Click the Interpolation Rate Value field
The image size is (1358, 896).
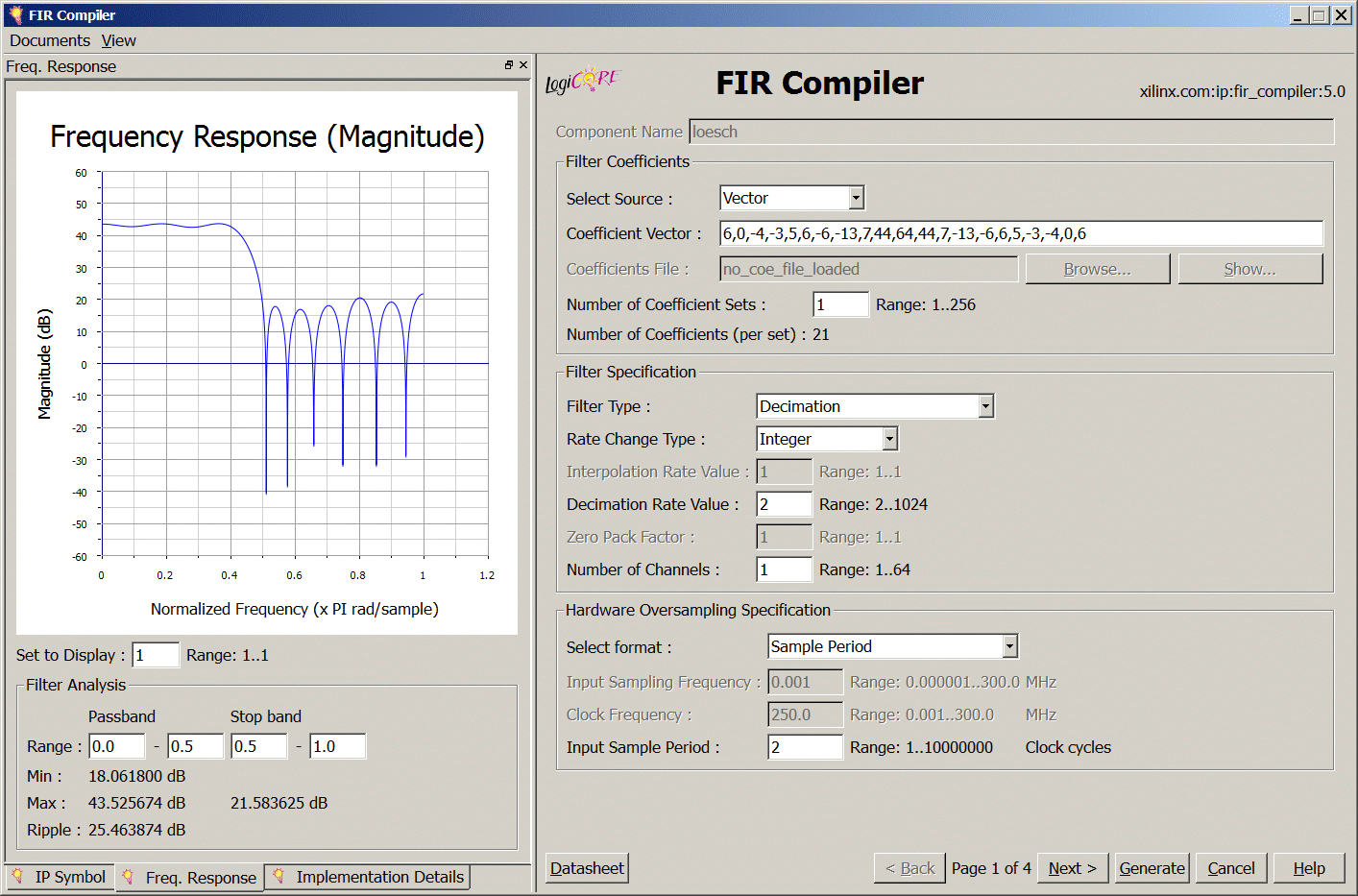coord(784,472)
